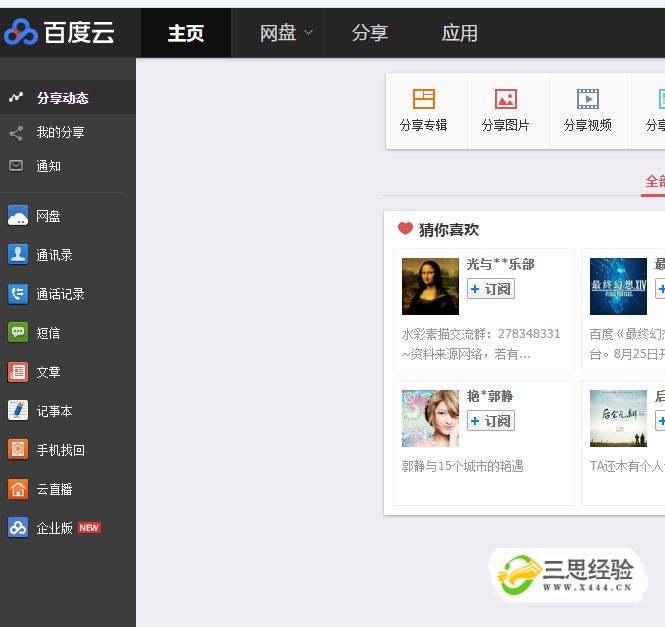Open 分享动态 in the sidebar
The height and width of the screenshot is (627, 665).
pos(68,98)
